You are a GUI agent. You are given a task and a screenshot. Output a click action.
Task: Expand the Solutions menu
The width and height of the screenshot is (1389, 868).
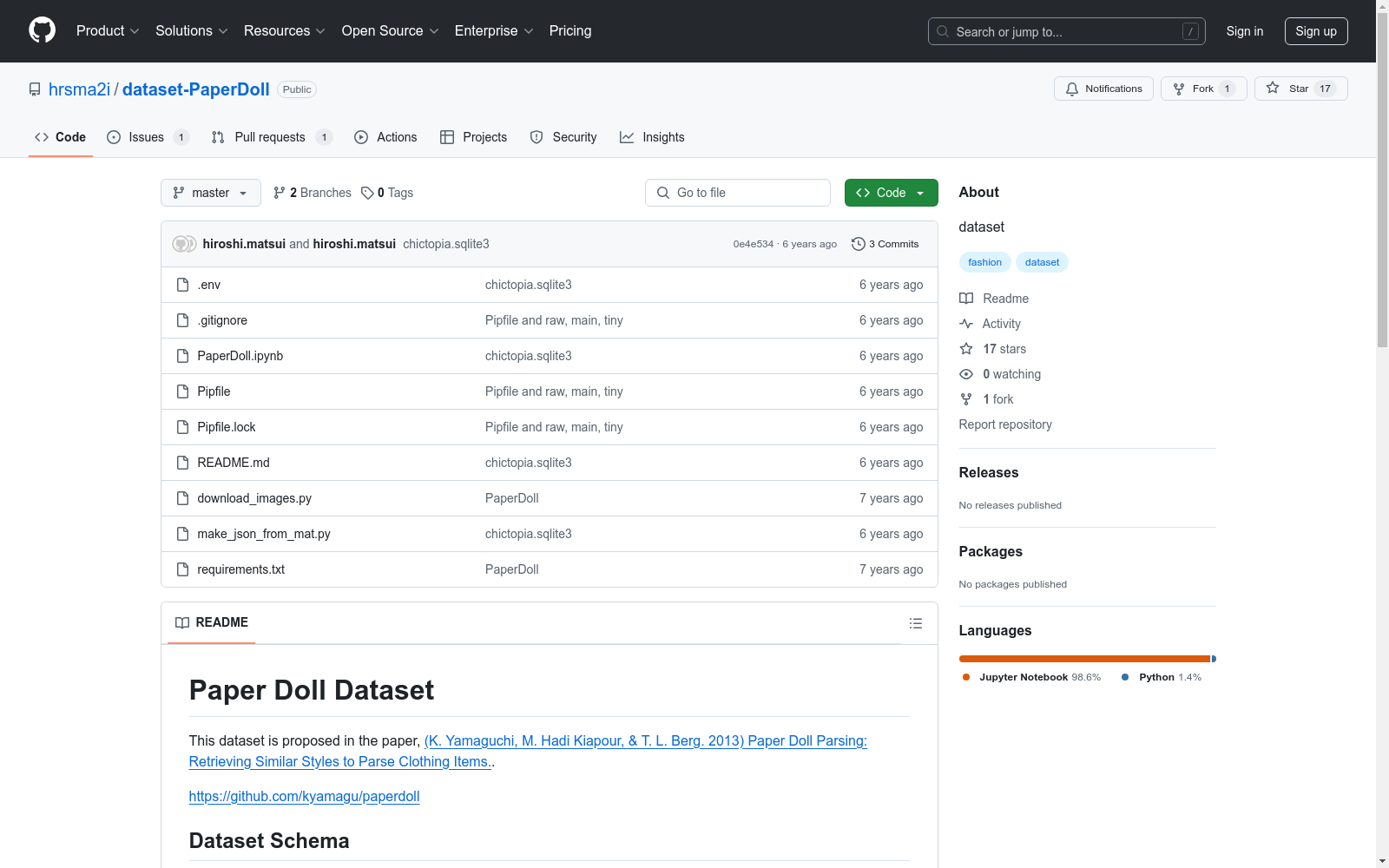(x=192, y=30)
